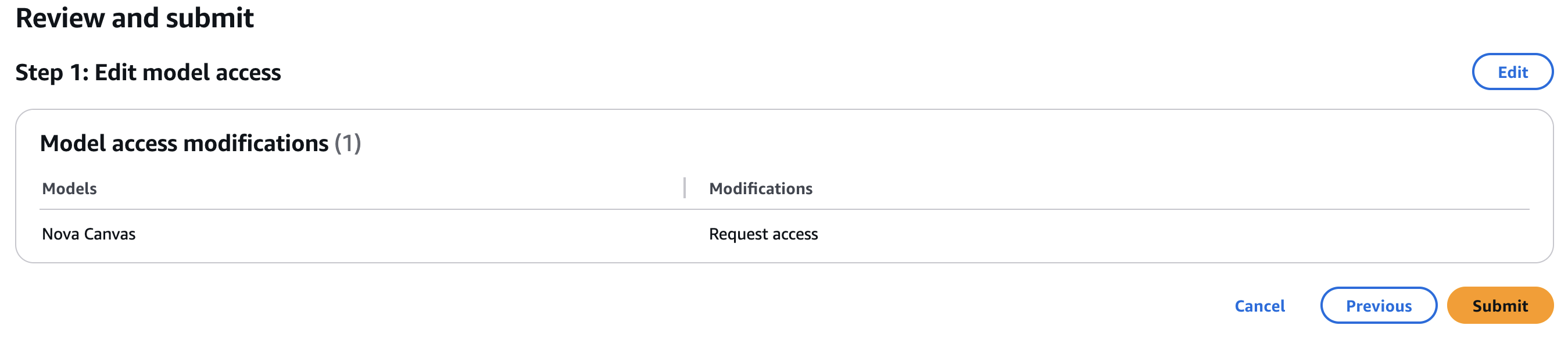Click Nova Canvas under the Models column

tap(89, 233)
